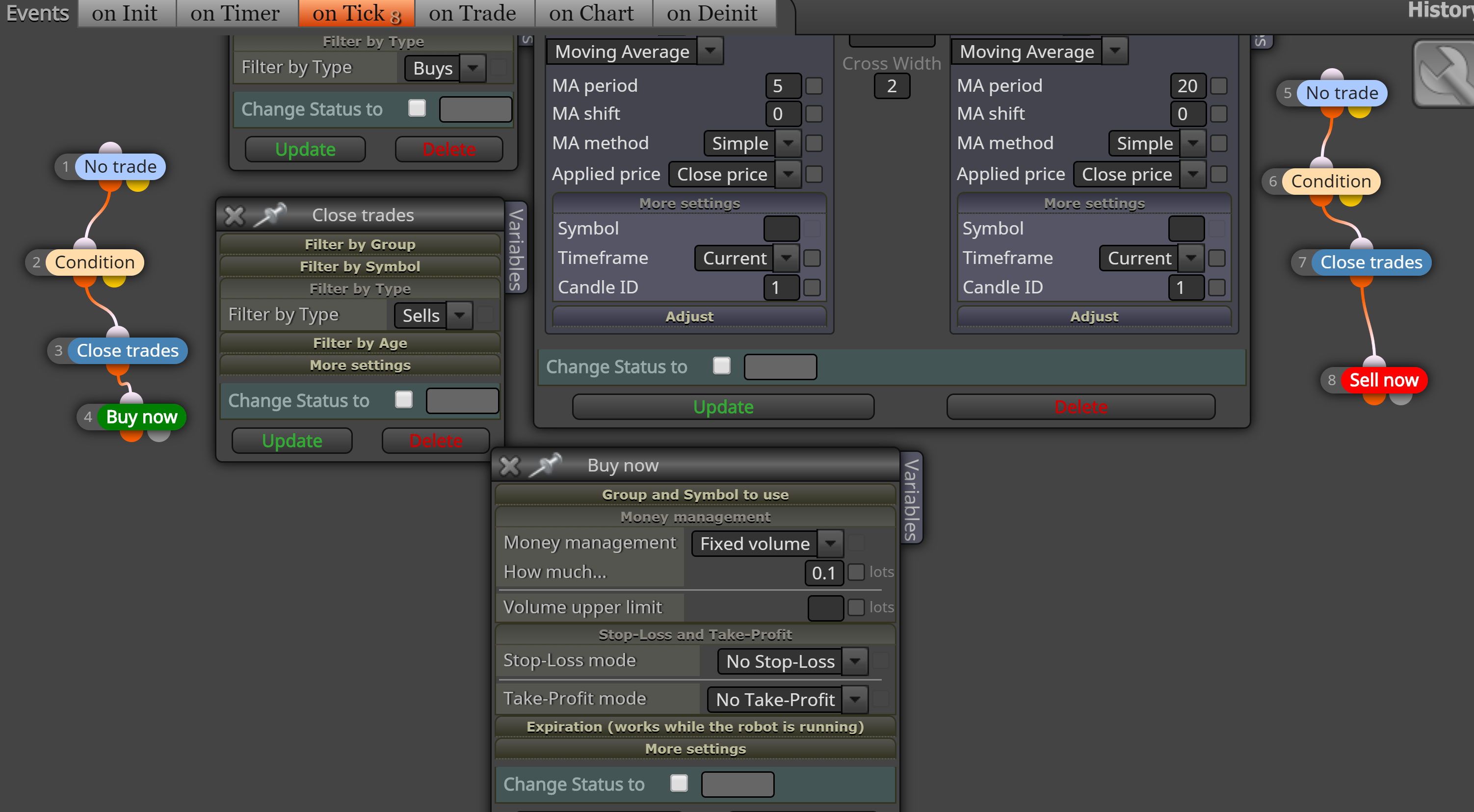Viewport: 1474px width, 812px height.
Task: Click Delete in the Close trades panel
Action: [435, 441]
